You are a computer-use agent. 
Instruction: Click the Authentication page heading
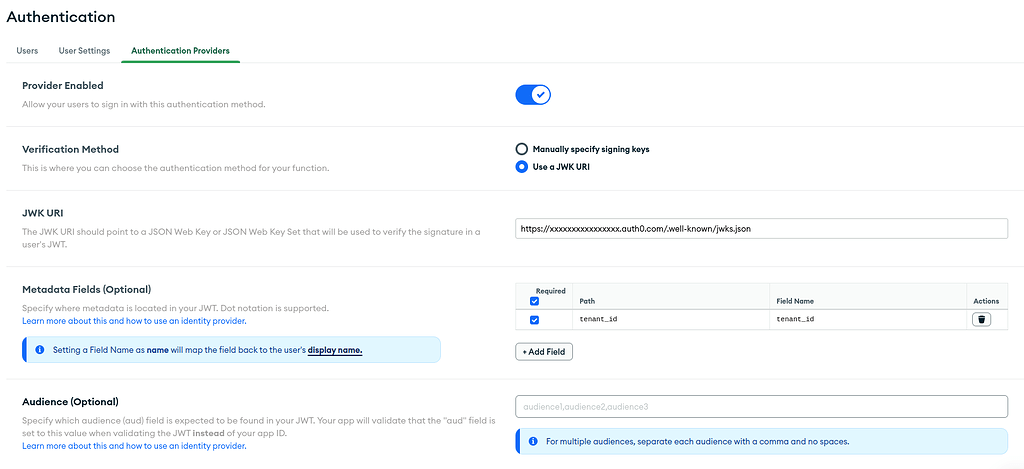(61, 17)
